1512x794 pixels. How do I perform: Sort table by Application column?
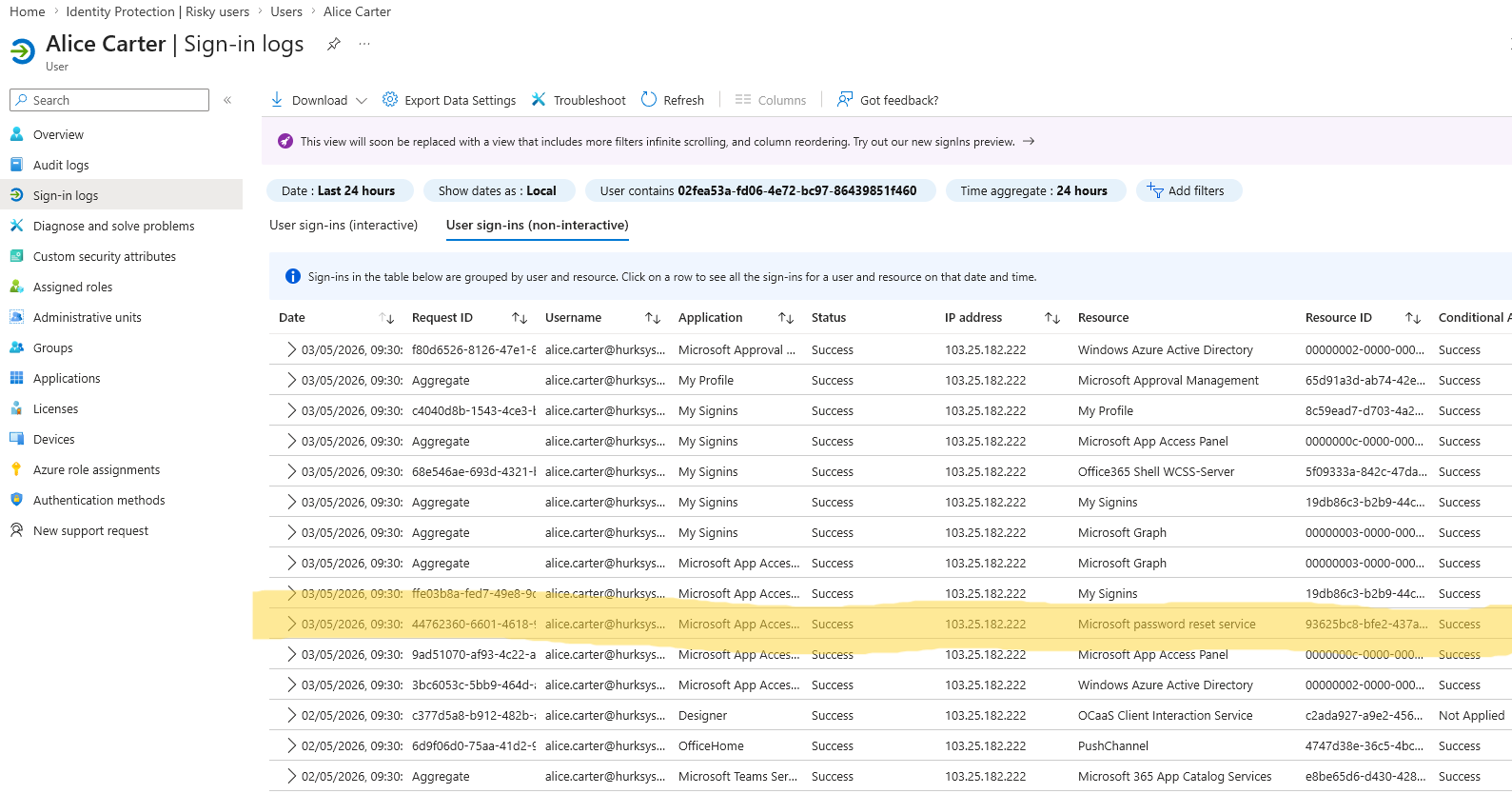coord(786,318)
